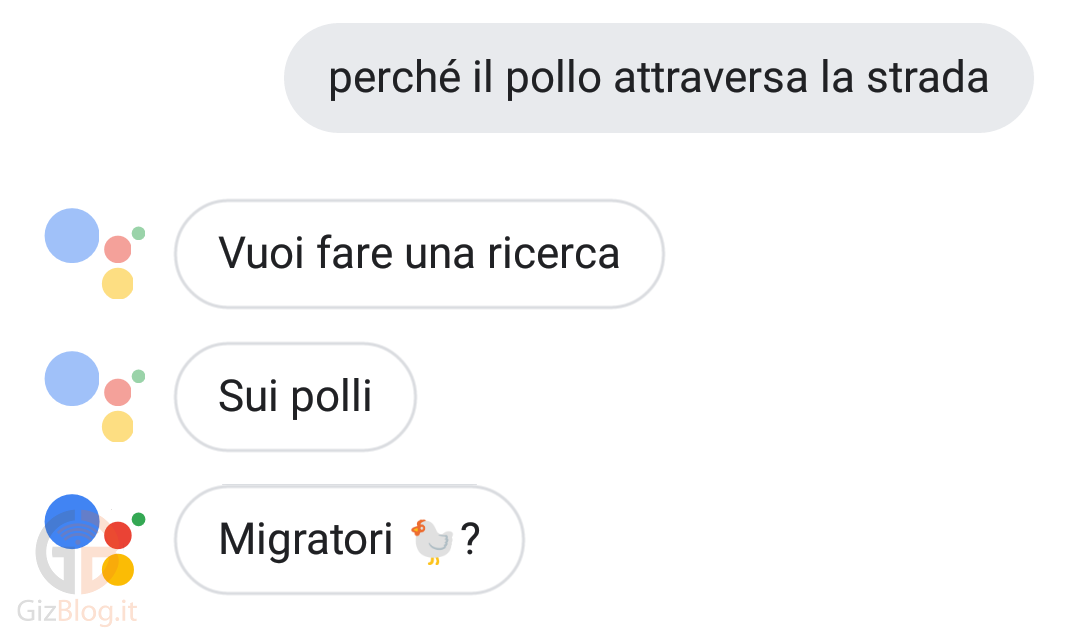Click the pale yellow dot of the middle Assistant logo
Image resolution: width=1080 pixels, height=636 pixels.
(x=118, y=427)
